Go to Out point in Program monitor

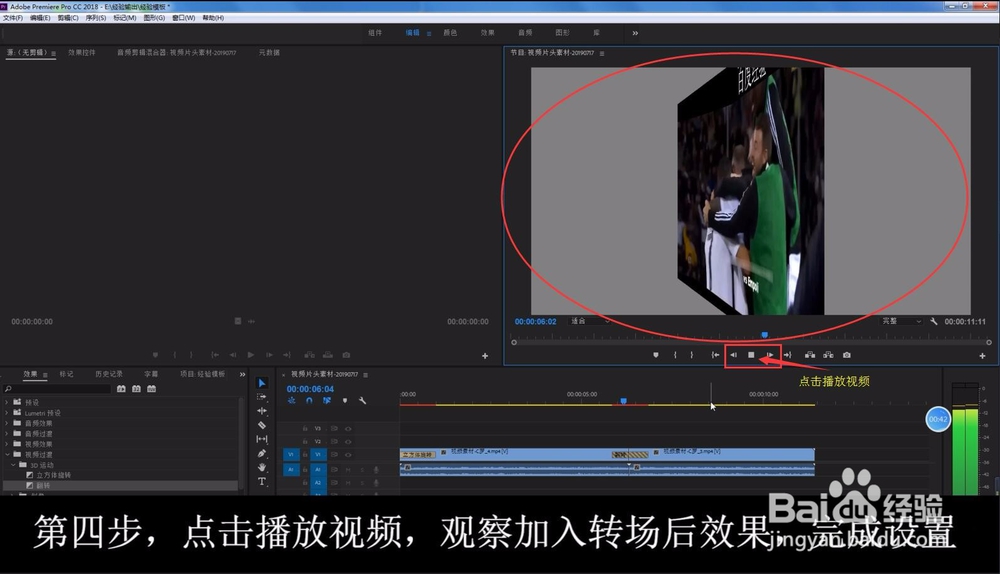[x=788, y=355]
